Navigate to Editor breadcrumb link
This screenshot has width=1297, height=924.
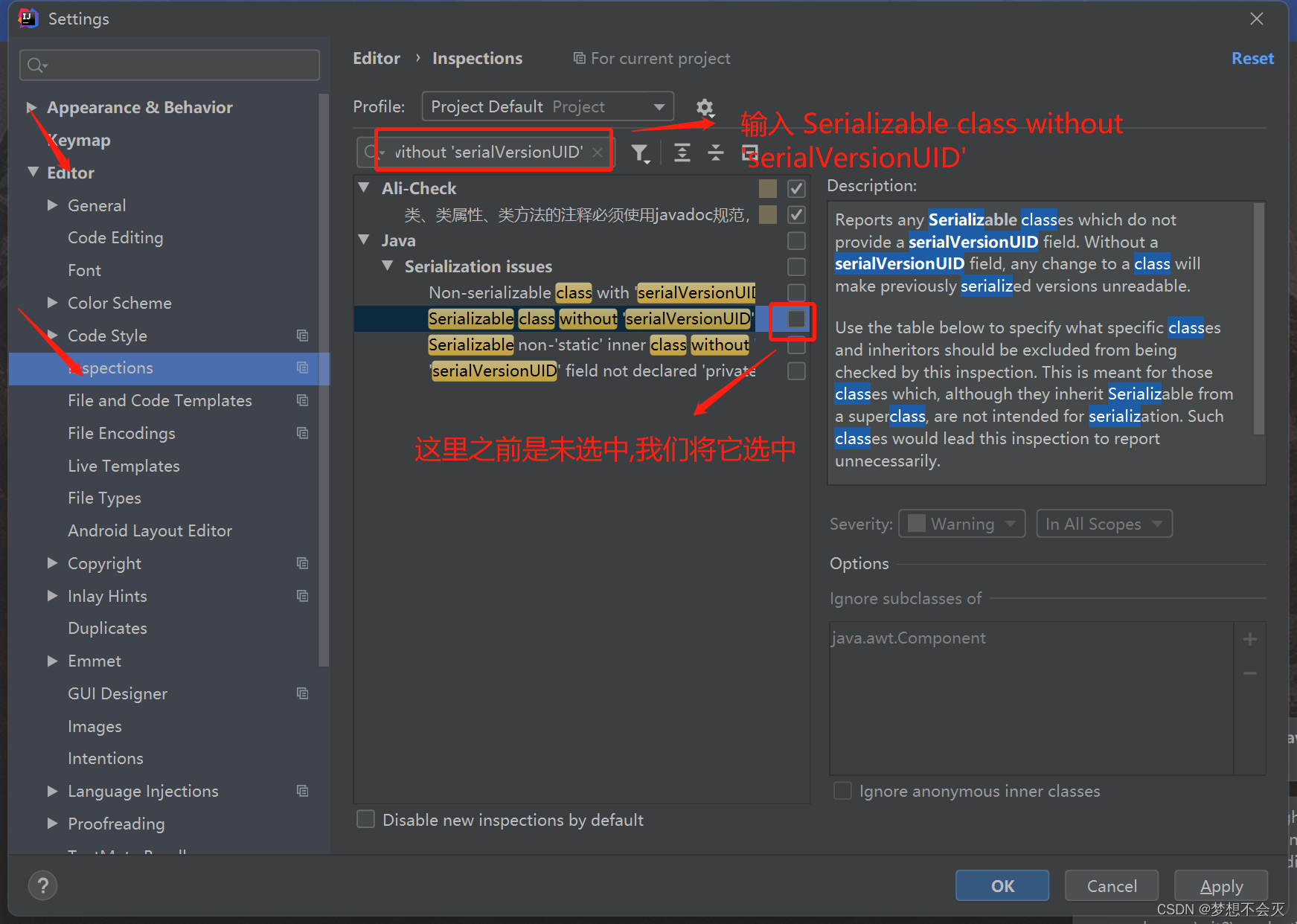377,58
